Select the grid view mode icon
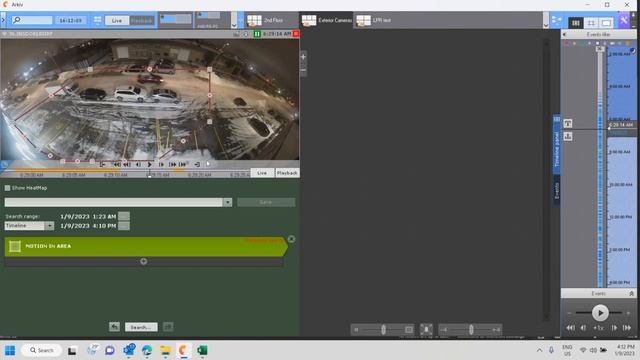The width and height of the screenshot is (640, 360). pyautogui.click(x=591, y=23)
